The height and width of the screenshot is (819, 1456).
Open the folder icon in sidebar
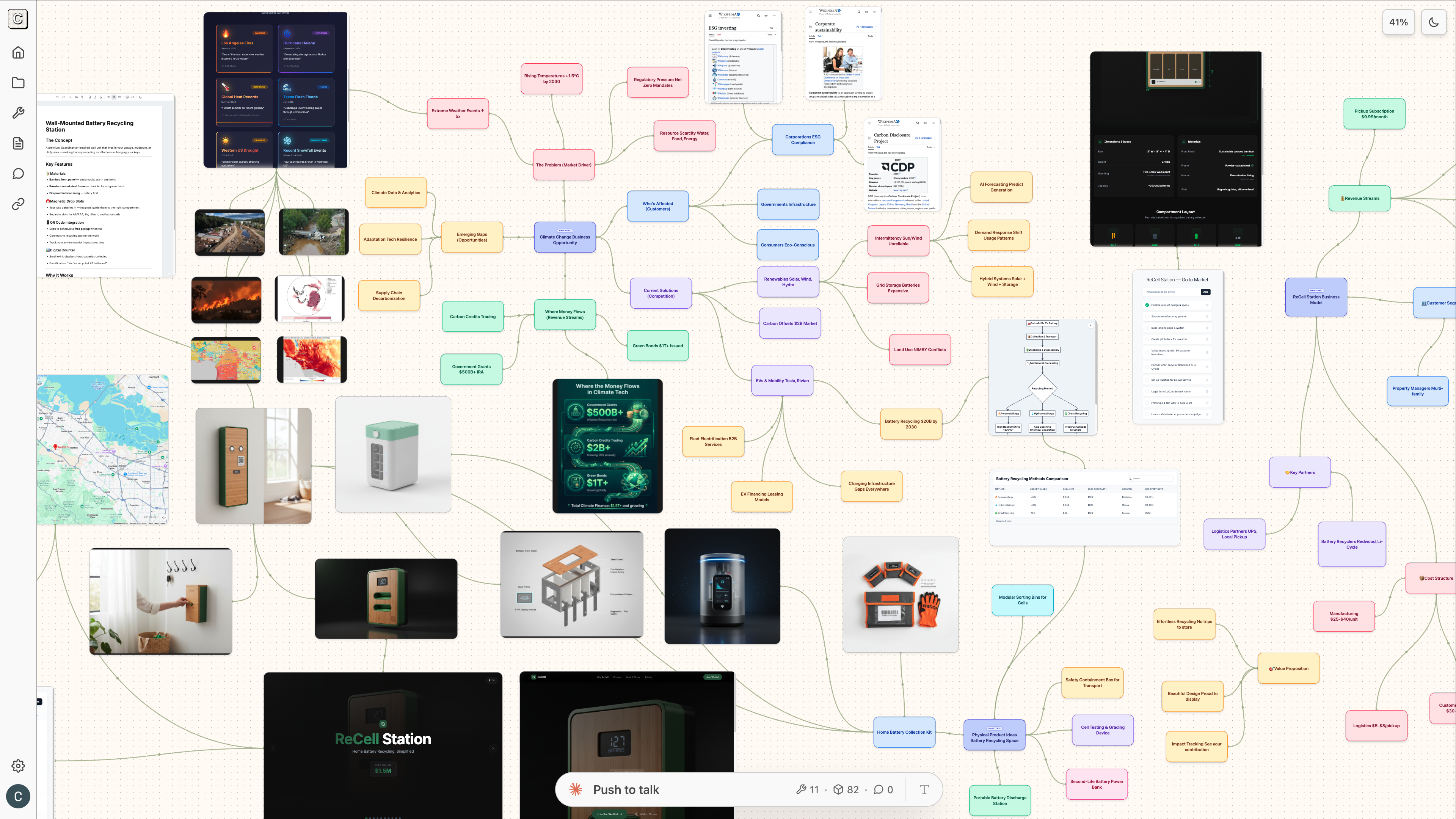[x=18, y=83]
